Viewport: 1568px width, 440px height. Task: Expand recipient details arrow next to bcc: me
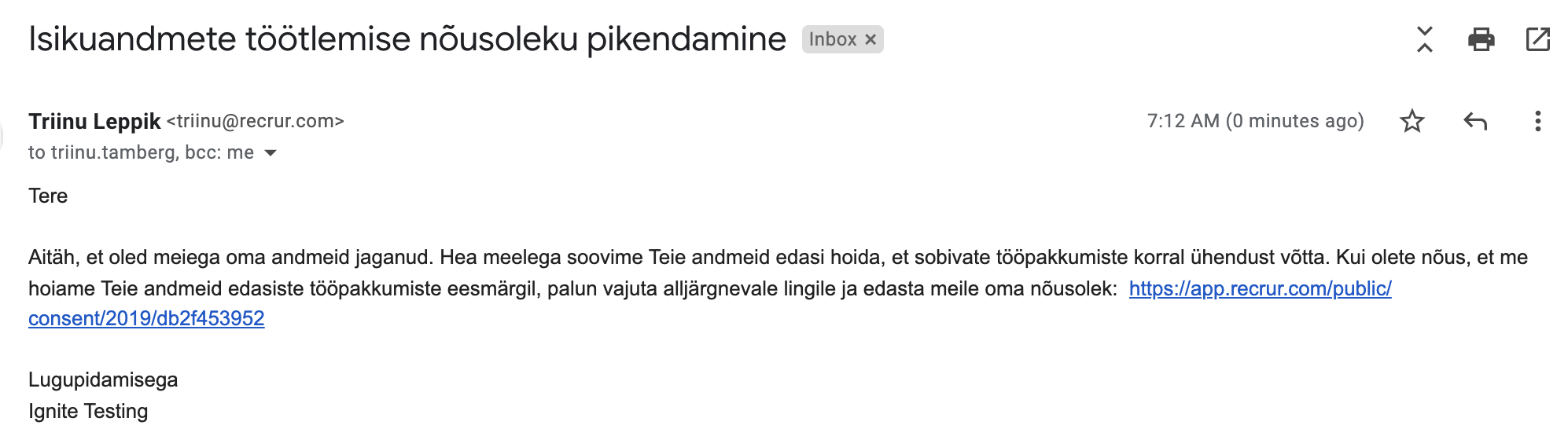point(271,153)
